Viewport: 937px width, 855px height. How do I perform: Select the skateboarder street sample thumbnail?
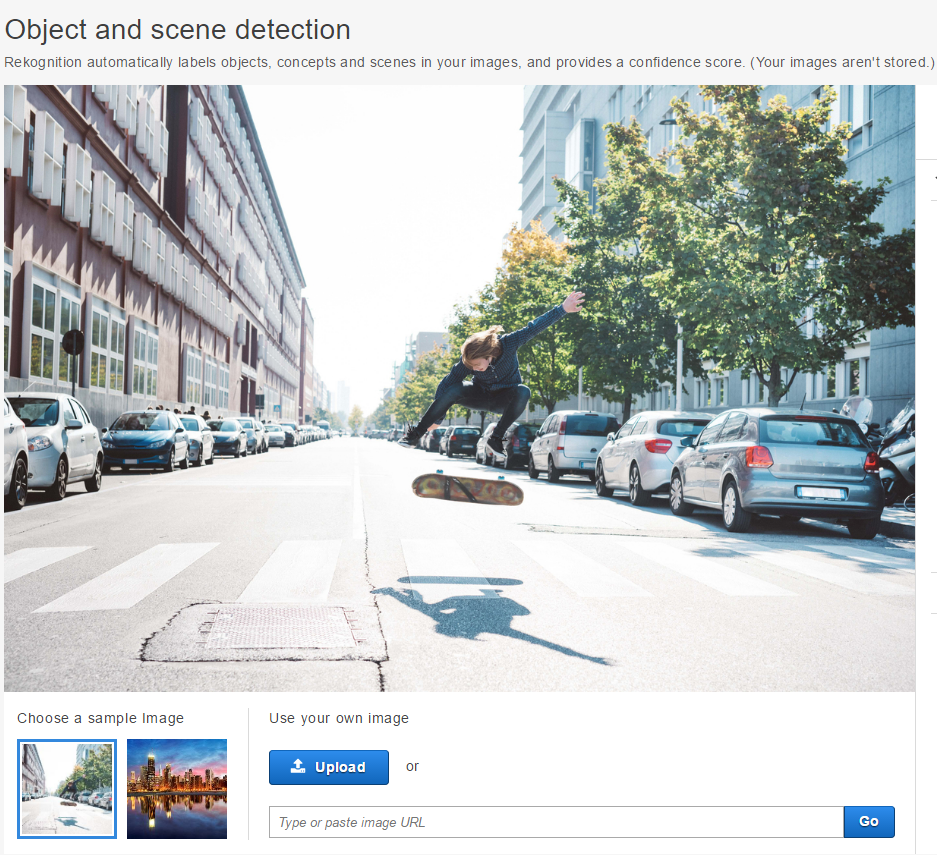coord(67,789)
